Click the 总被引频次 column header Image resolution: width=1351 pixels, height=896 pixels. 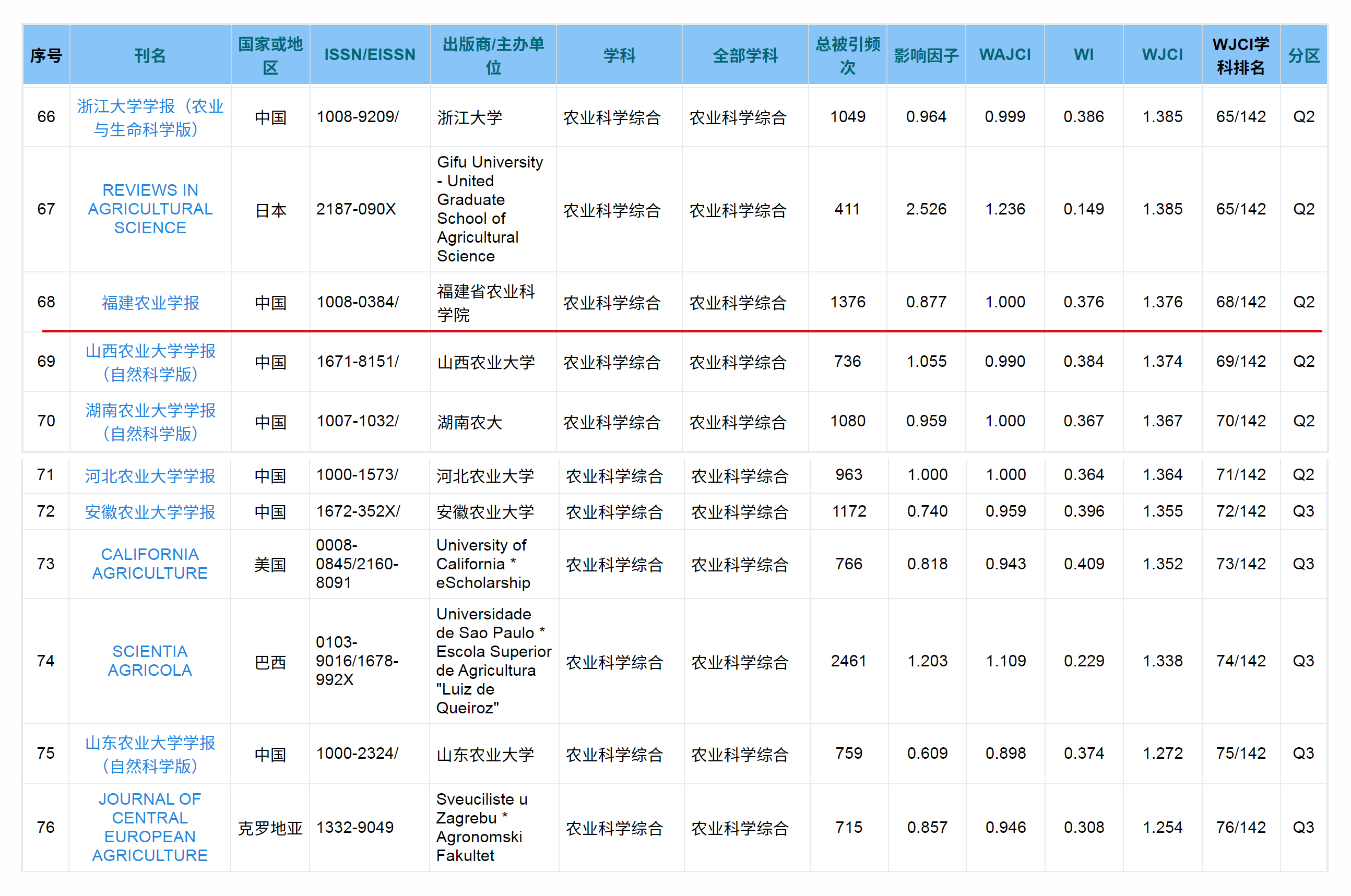point(848,55)
